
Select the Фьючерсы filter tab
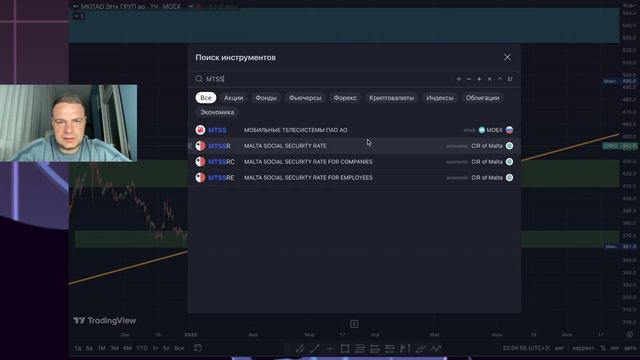pos(305,98)
